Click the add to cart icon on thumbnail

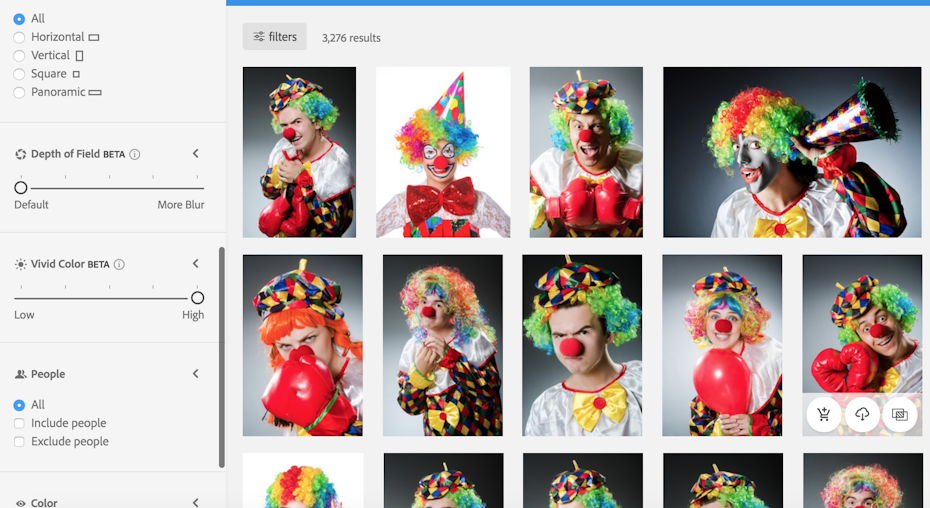pyautogui.click(x=824, y=415)
